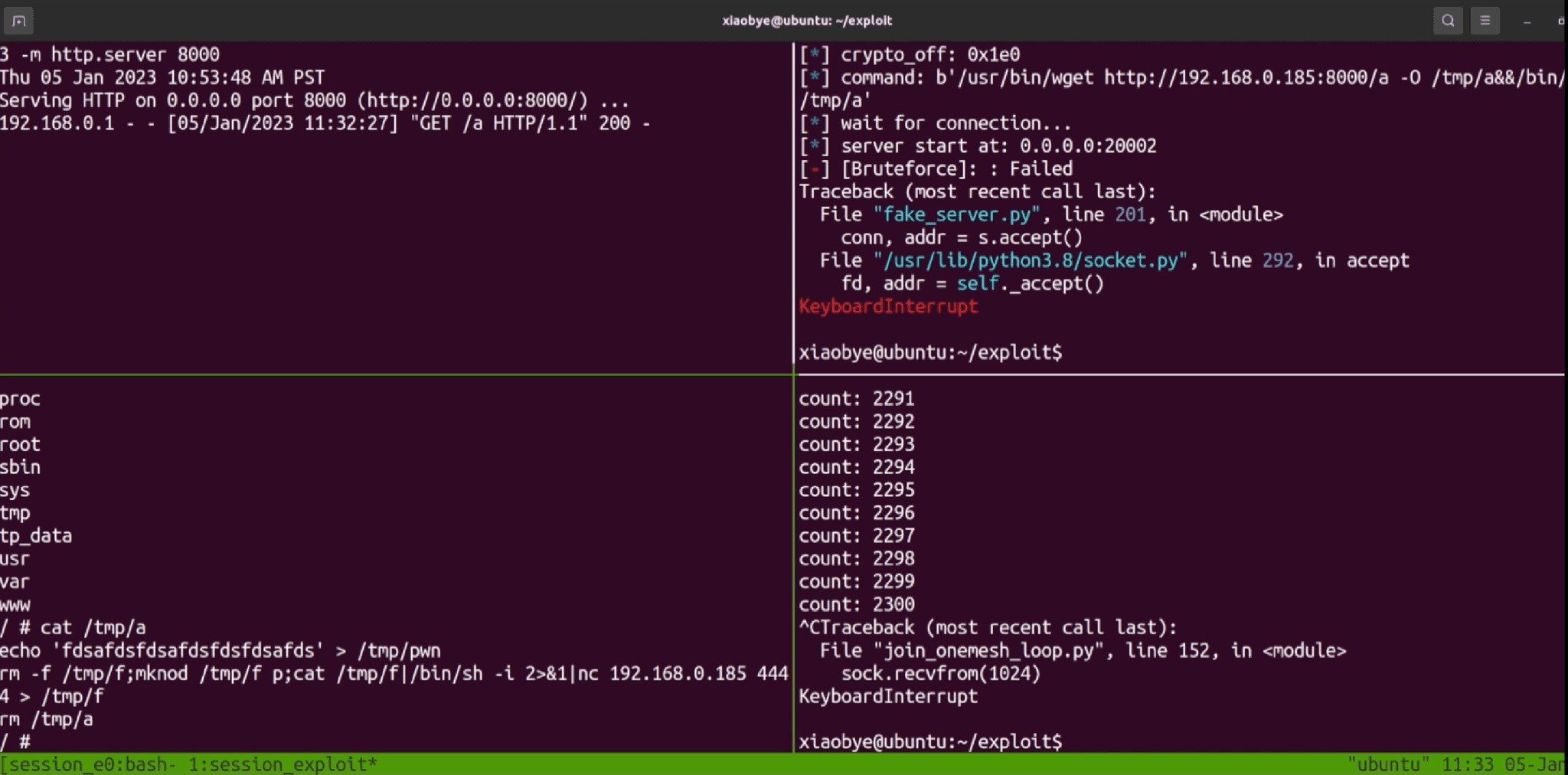Click the "count: 2299" line
Image resolution: width=1568 pixels, height=775 pixels.
(x=857, y=581)
